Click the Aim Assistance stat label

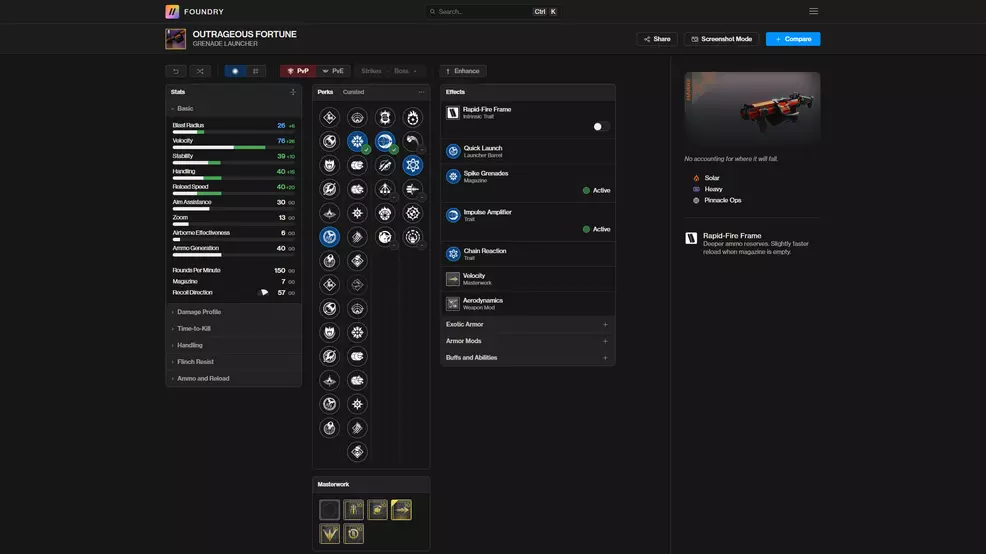[192, 202]
